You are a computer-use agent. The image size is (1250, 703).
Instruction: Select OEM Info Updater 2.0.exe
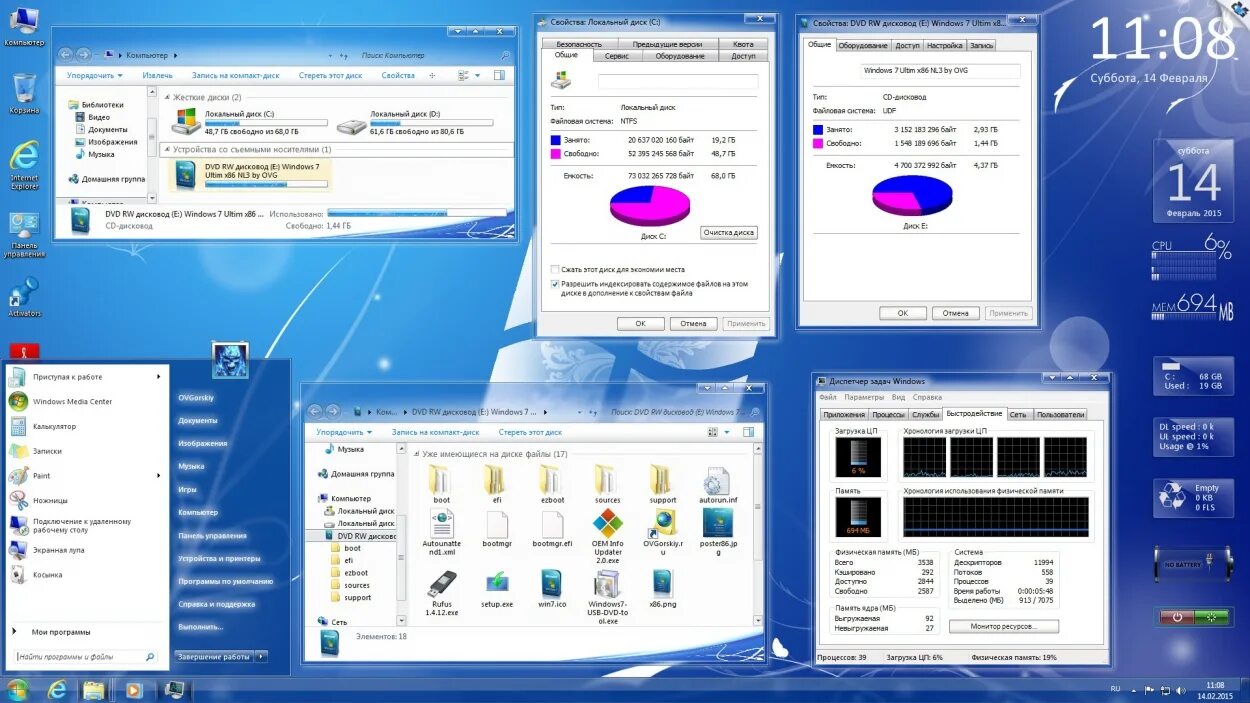pos(607,537)
